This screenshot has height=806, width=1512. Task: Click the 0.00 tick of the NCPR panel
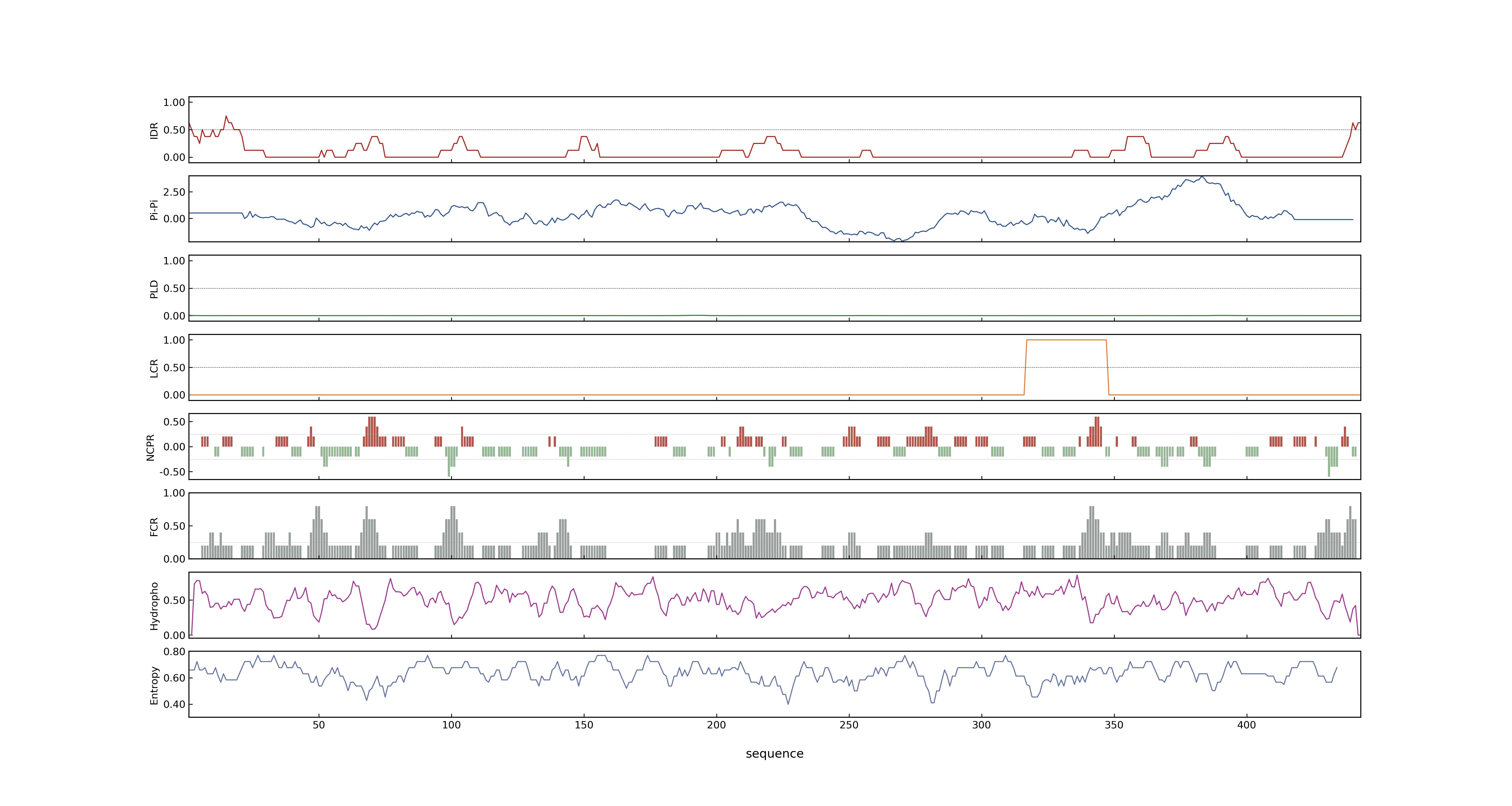174,447
